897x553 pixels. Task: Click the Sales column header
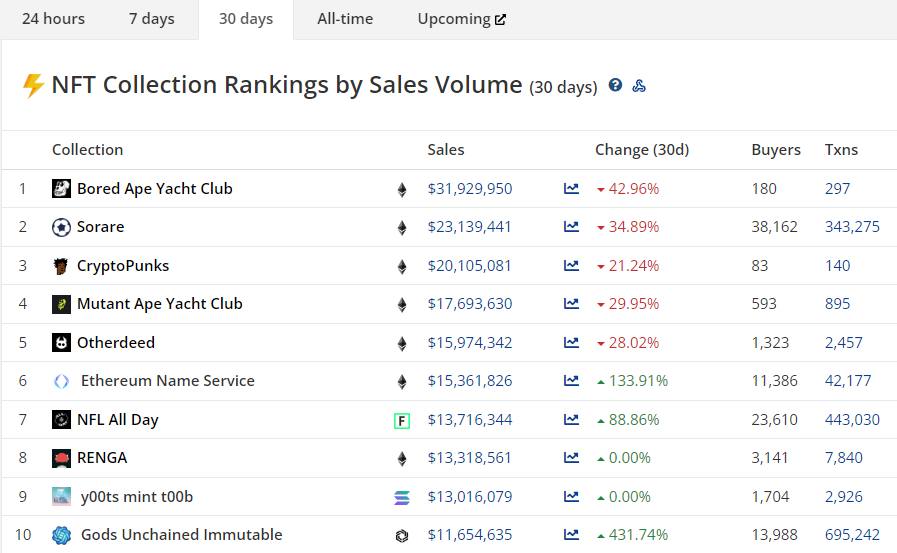pyautogui.click(x=446, y=150)
